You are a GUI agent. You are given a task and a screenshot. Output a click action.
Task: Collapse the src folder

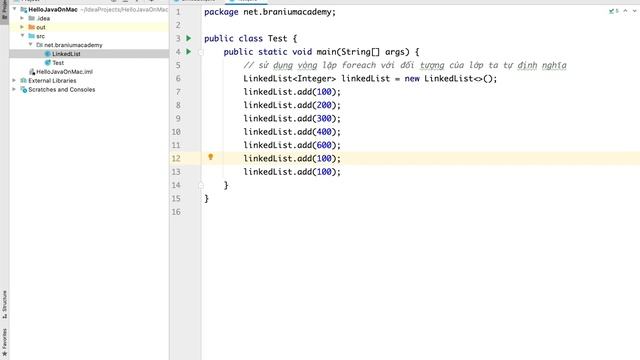[x=22, y=36]
